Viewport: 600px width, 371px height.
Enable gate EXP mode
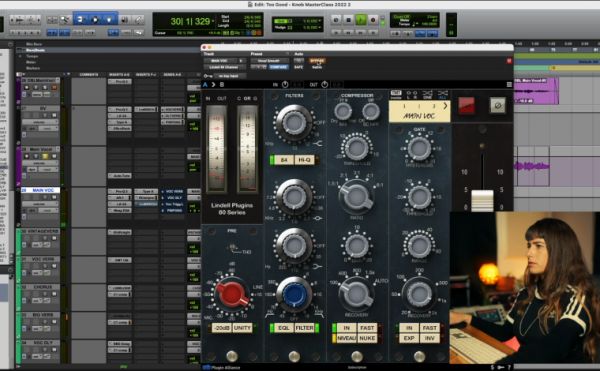(409, 338)
